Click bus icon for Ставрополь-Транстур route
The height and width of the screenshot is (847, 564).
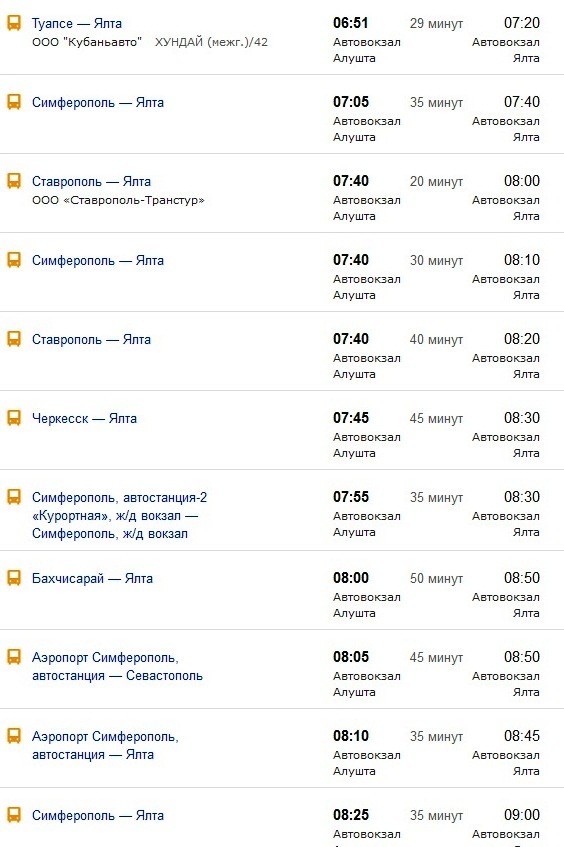coord(14,181)
